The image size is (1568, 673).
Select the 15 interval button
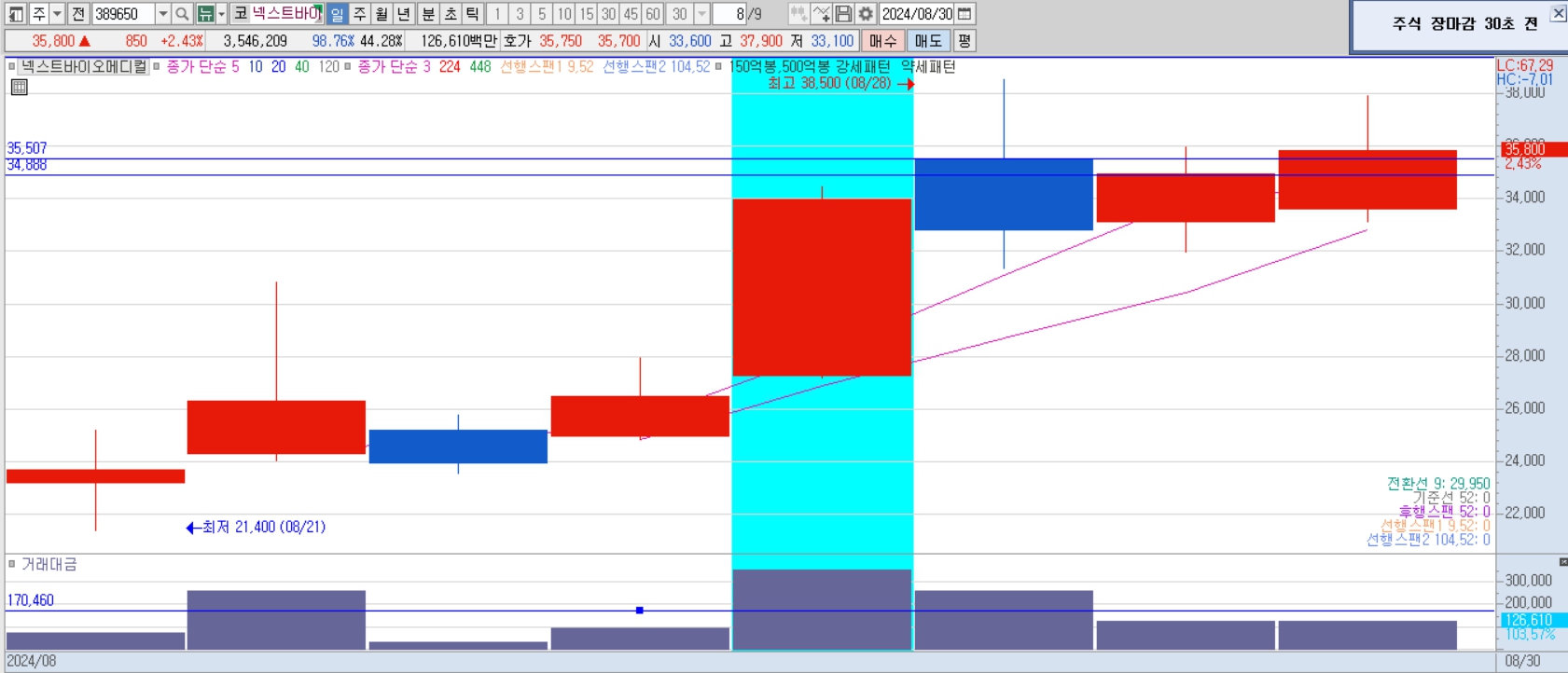point(587,14)
